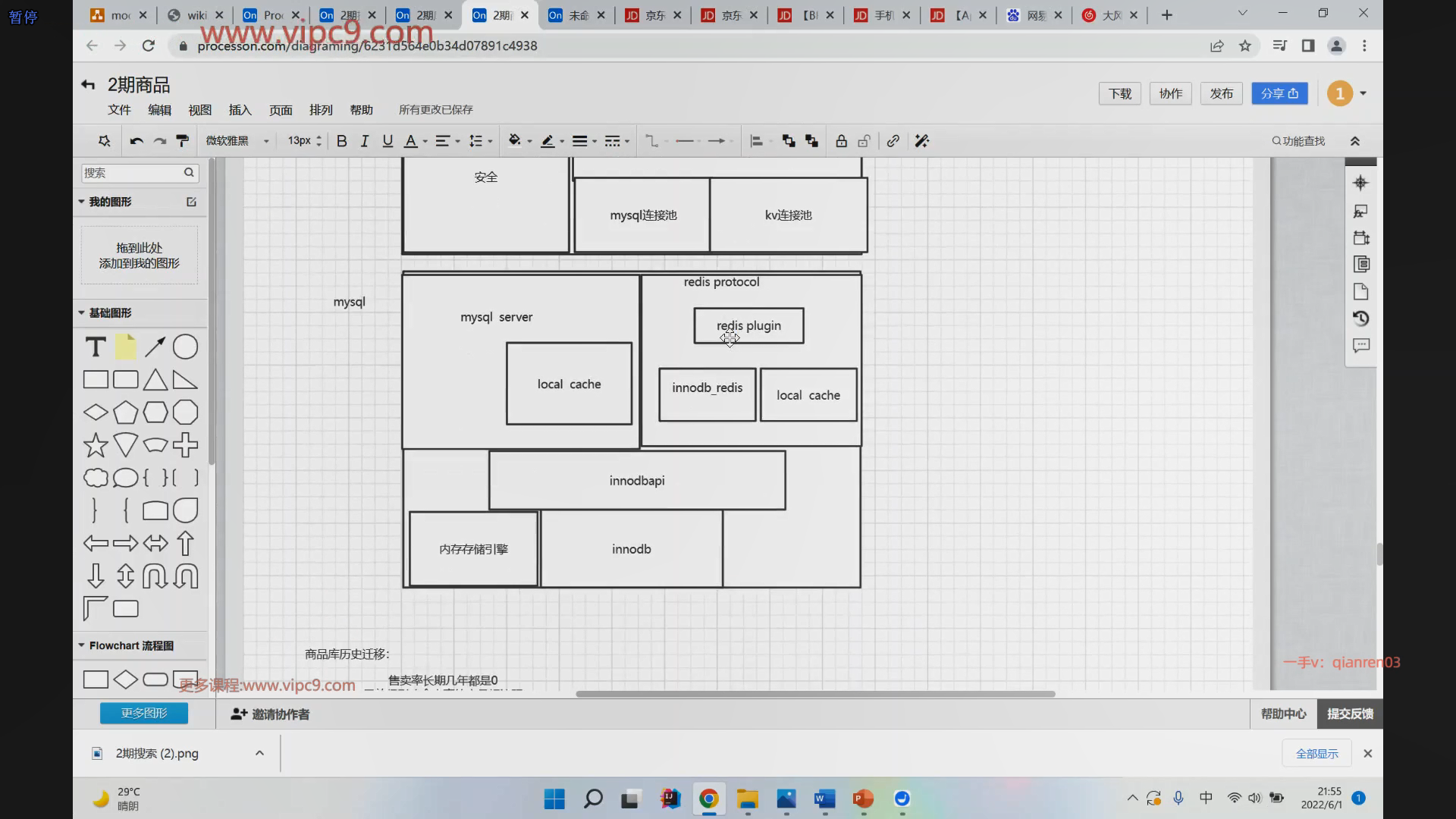
Task: Toggle bold formatting
Action: [342, 141]
